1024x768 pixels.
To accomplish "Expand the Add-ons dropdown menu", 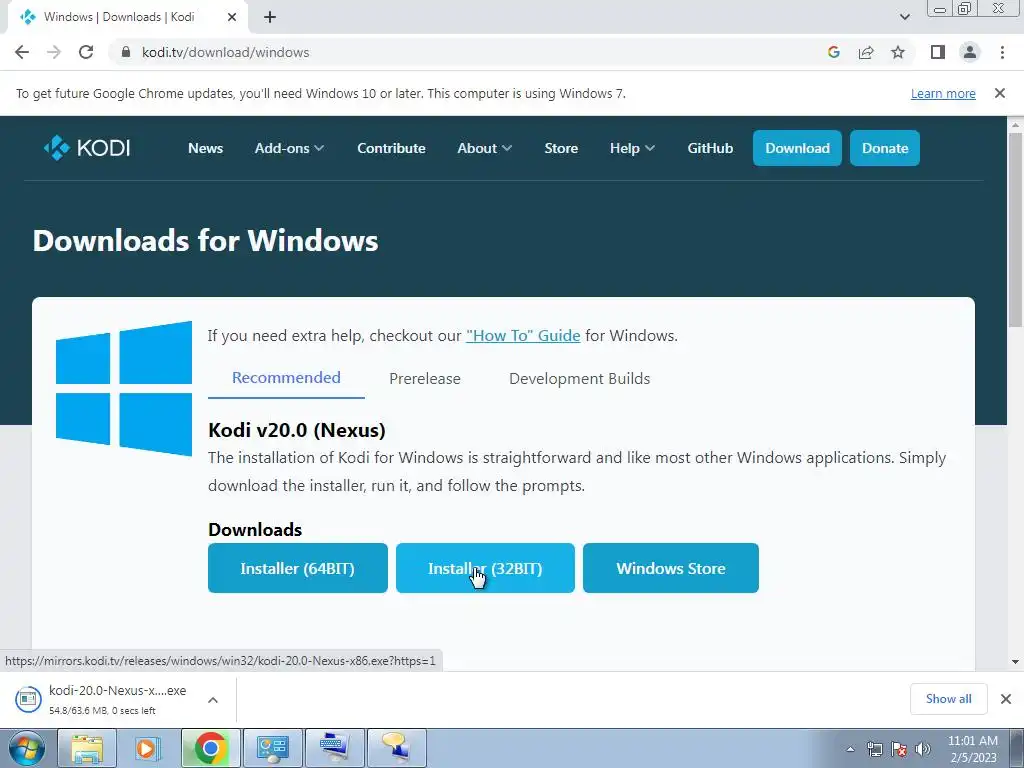I will [289, 148].
